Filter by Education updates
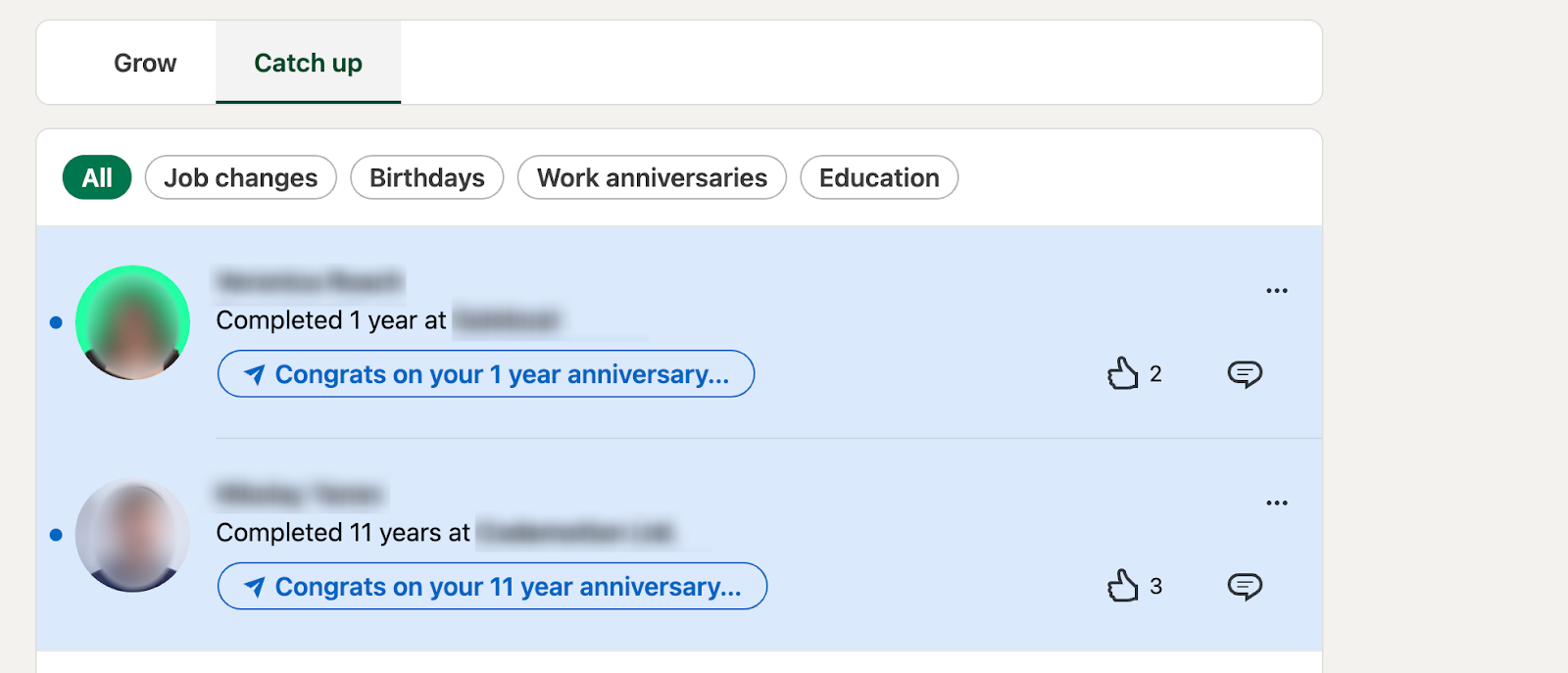 879,178
